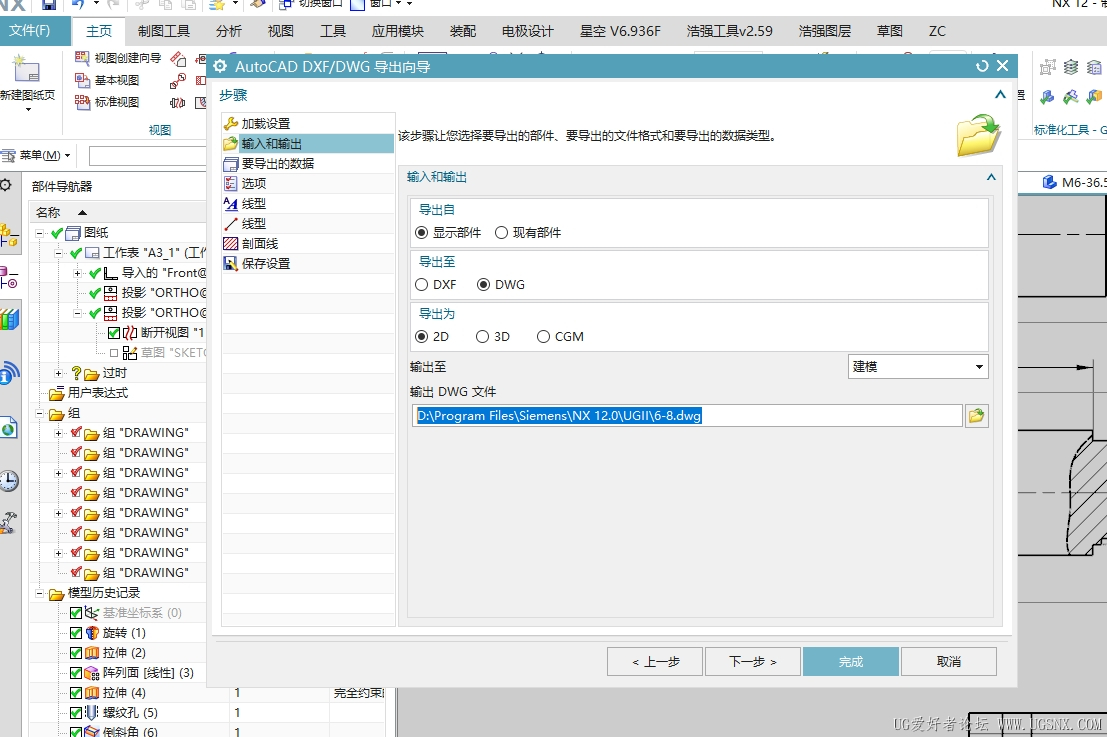
Task: Switch to the 制图工具 ribbon tab
Action: click(x=164, y=31)
